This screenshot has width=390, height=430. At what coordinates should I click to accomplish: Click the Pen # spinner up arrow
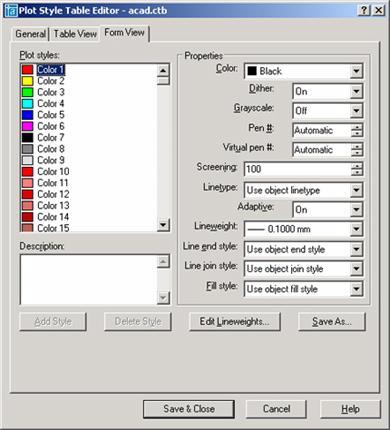tap(357, 127)
